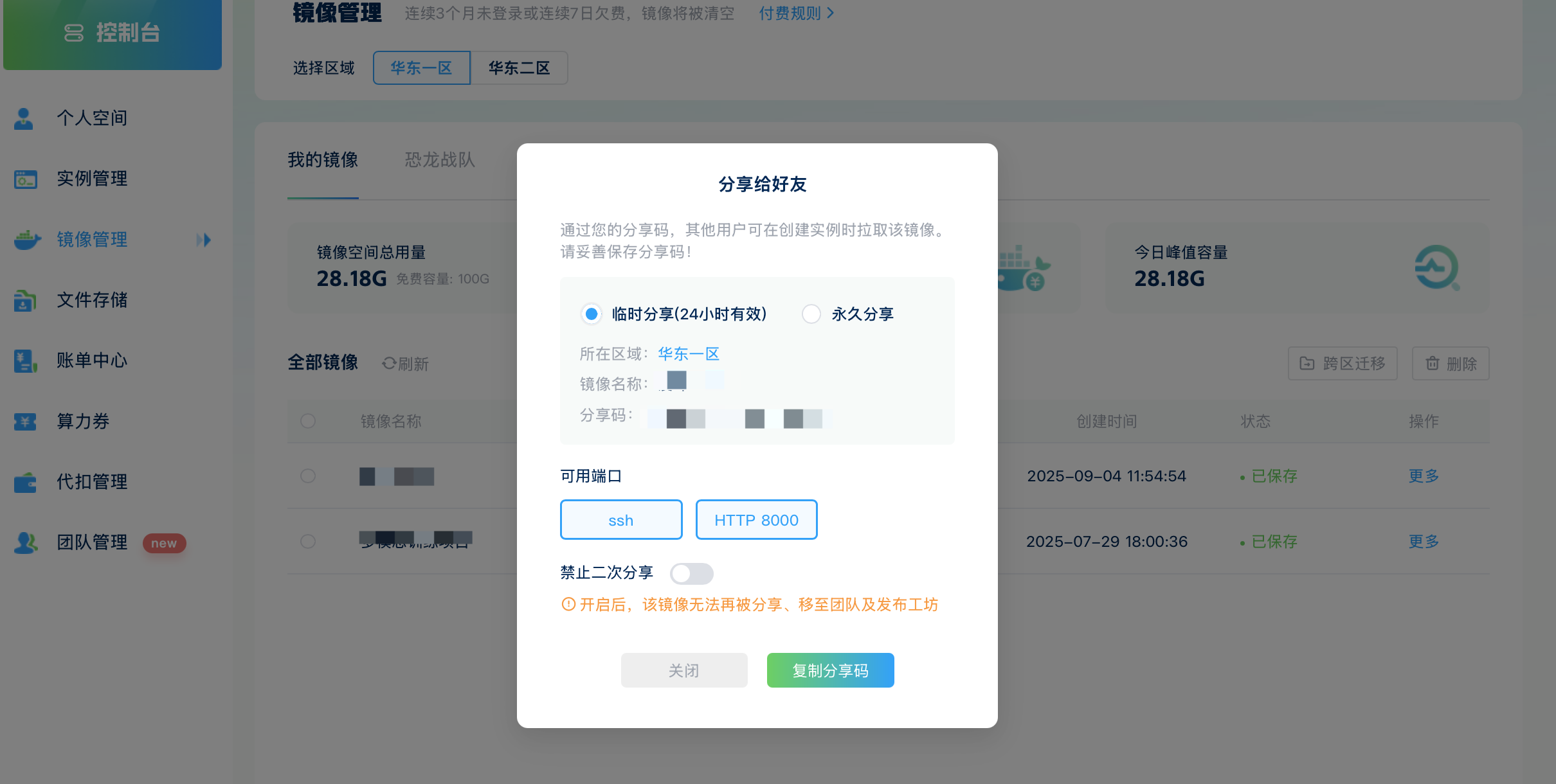Open 更多 actions for the 2025-09-04 image
The height and width of the screenshot is (784, 1556).
coord(1424,476)
